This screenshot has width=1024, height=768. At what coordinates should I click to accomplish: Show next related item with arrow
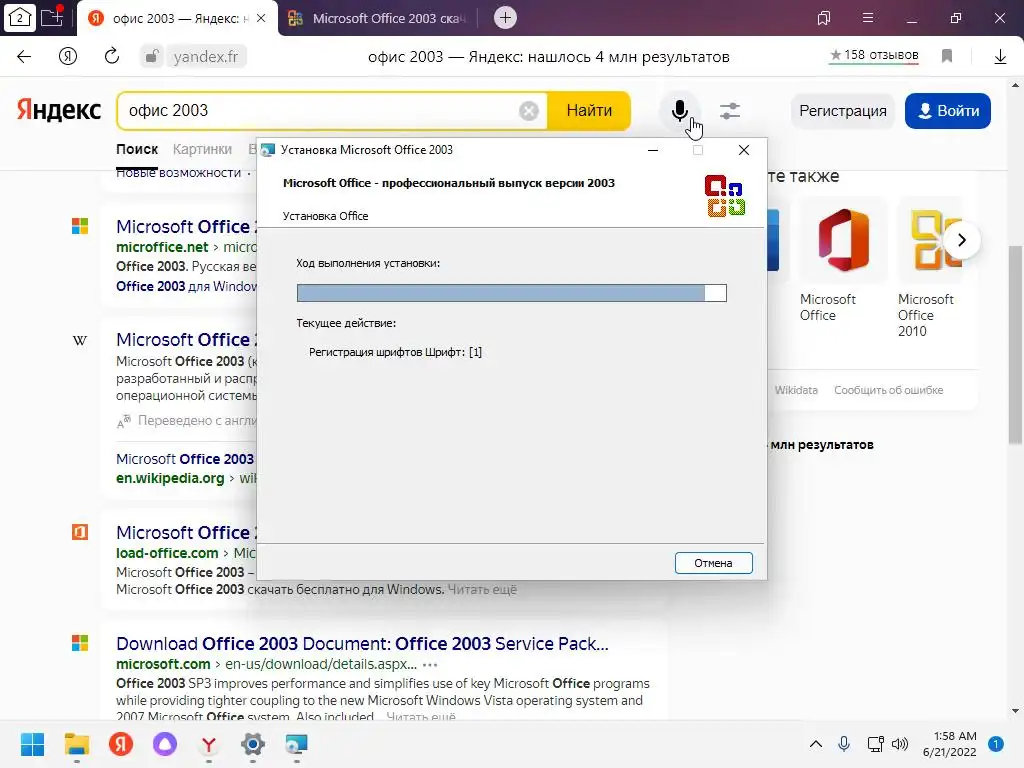point(961,240)
